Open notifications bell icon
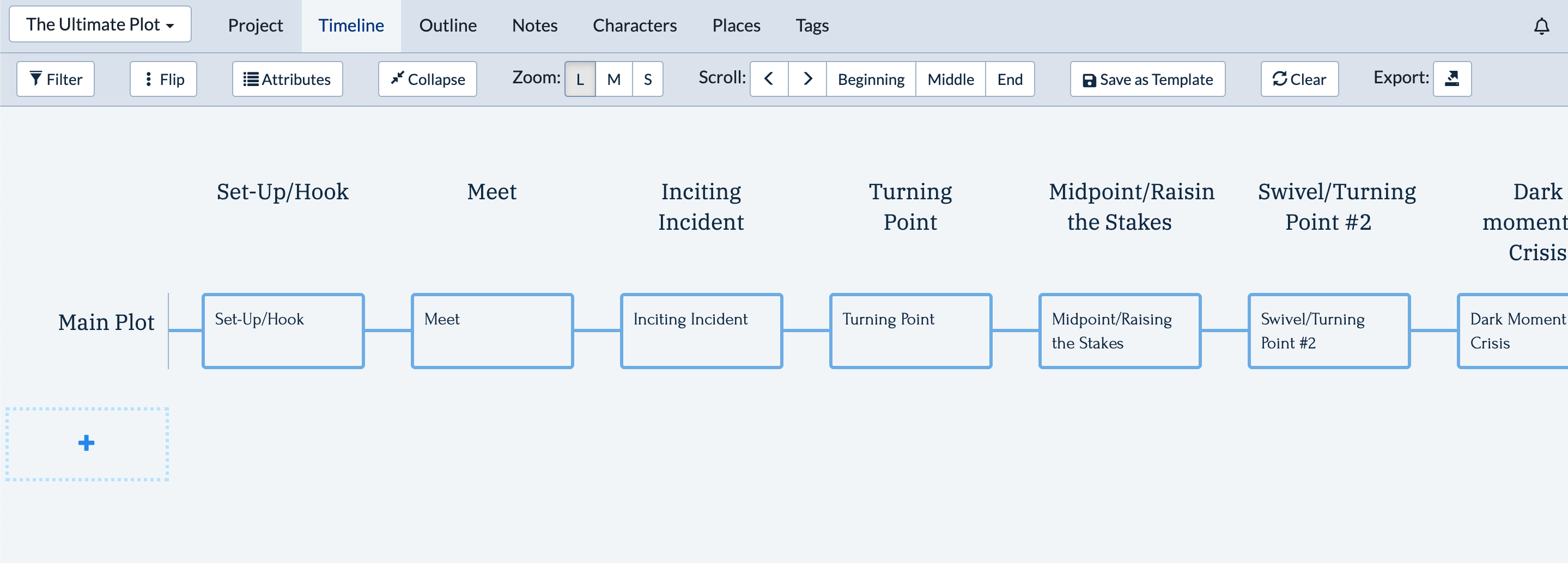 (1541, 26)
